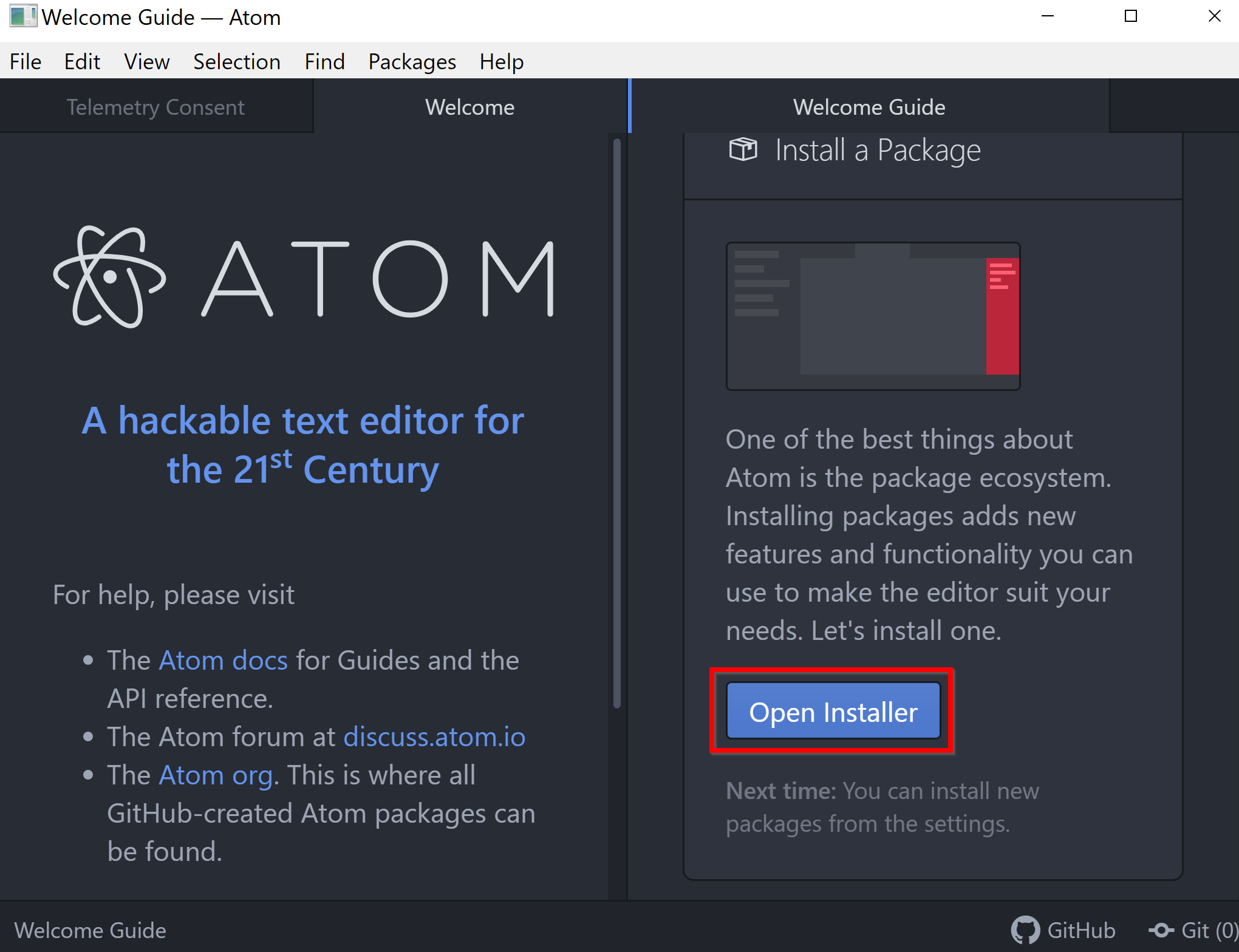
Task: Click the Welcome pane vertical scrollbar
Action: [x=617, y=423]
